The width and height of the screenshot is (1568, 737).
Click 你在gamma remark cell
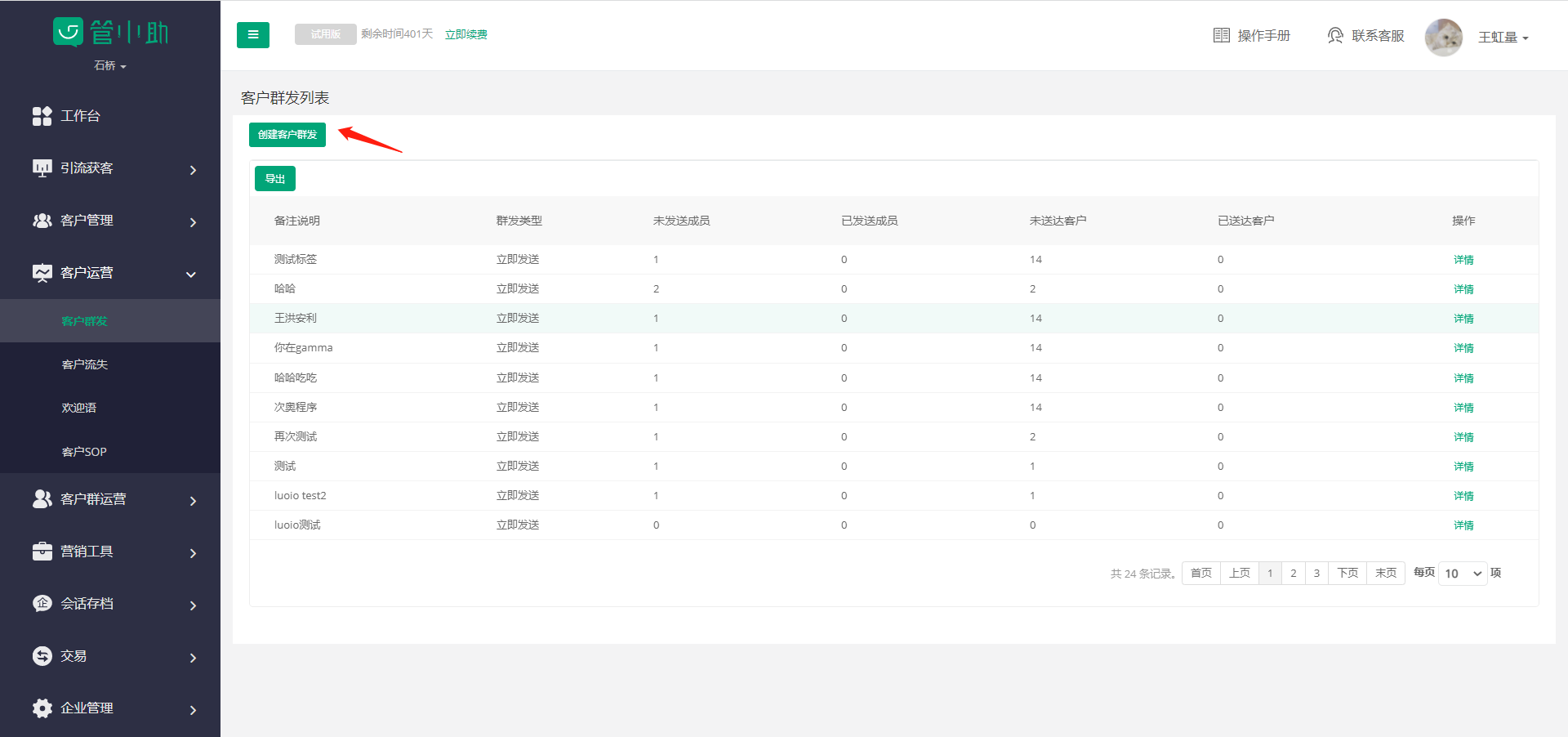(x=304, y=347)
